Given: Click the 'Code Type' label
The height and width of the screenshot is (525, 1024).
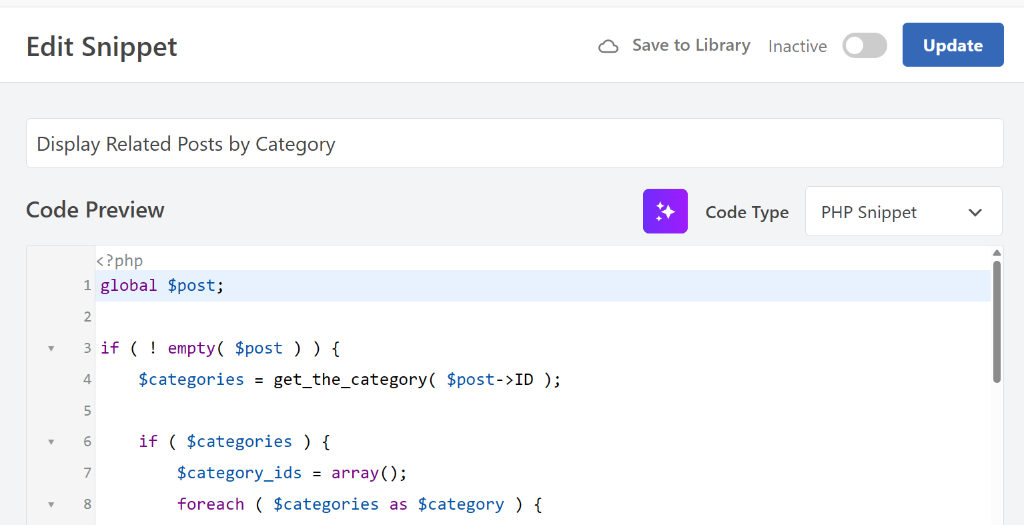Looking at the screenshot, I should [747, 212].
